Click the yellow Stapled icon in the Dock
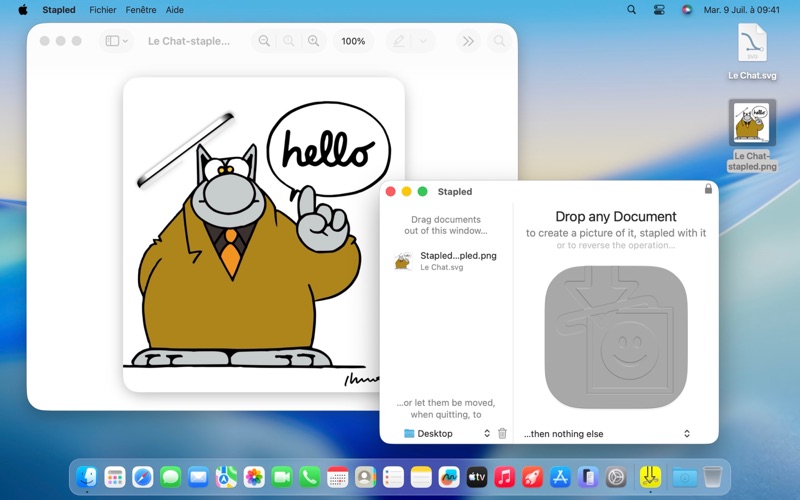Screen dimensions: 800x500 pyautogui.click(x=650, y=478)
